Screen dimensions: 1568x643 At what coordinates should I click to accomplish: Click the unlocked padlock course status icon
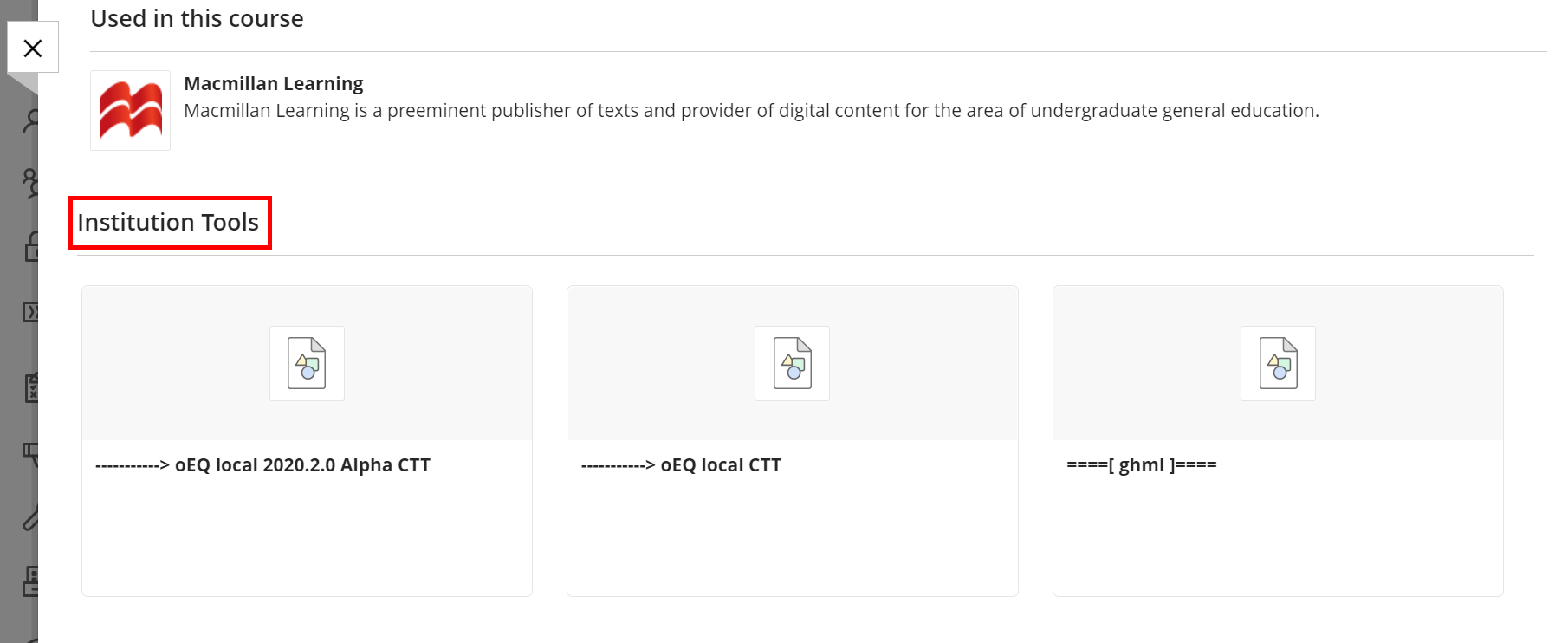32,247
